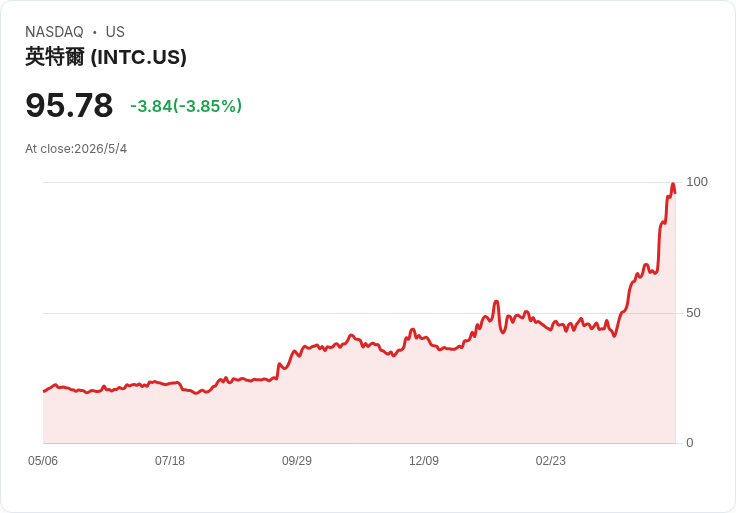The height and width of the screenshot is (513, 736).
Task: Click the -3.84(-3.85%) change value
Action: coord(186,106)
